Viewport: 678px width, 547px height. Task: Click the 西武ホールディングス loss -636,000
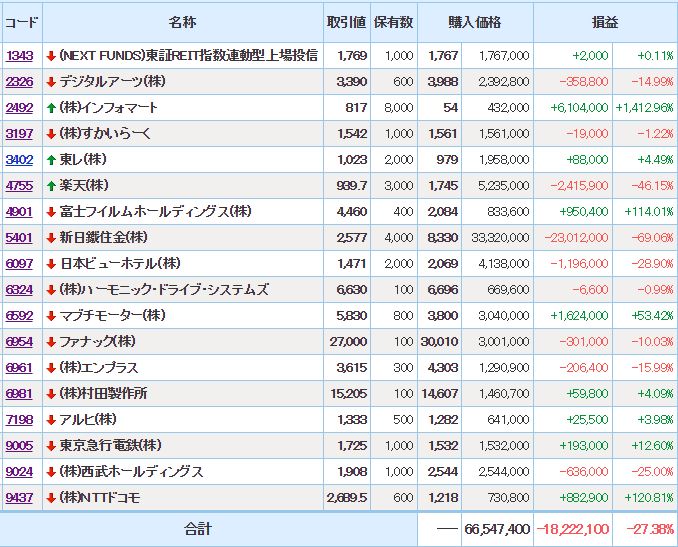584,472
